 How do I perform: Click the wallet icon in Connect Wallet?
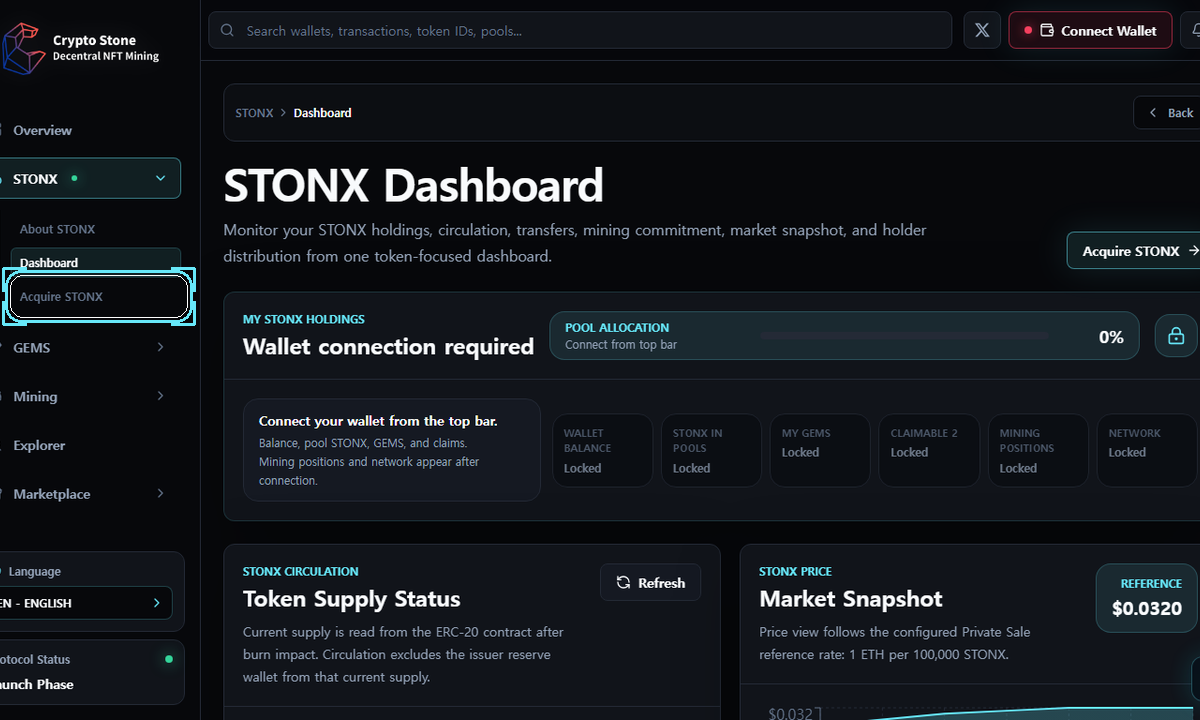click(x=1047, y=31)
